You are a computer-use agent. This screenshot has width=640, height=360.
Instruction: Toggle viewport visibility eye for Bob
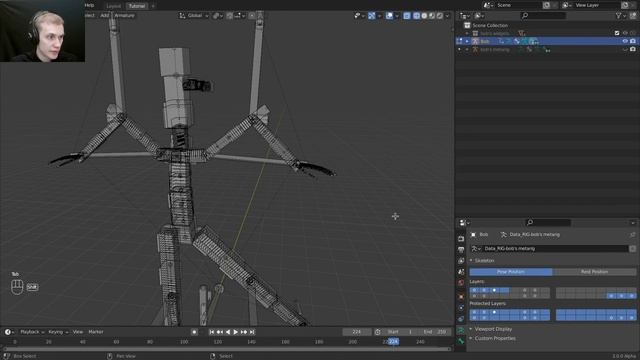click(625, 41)
